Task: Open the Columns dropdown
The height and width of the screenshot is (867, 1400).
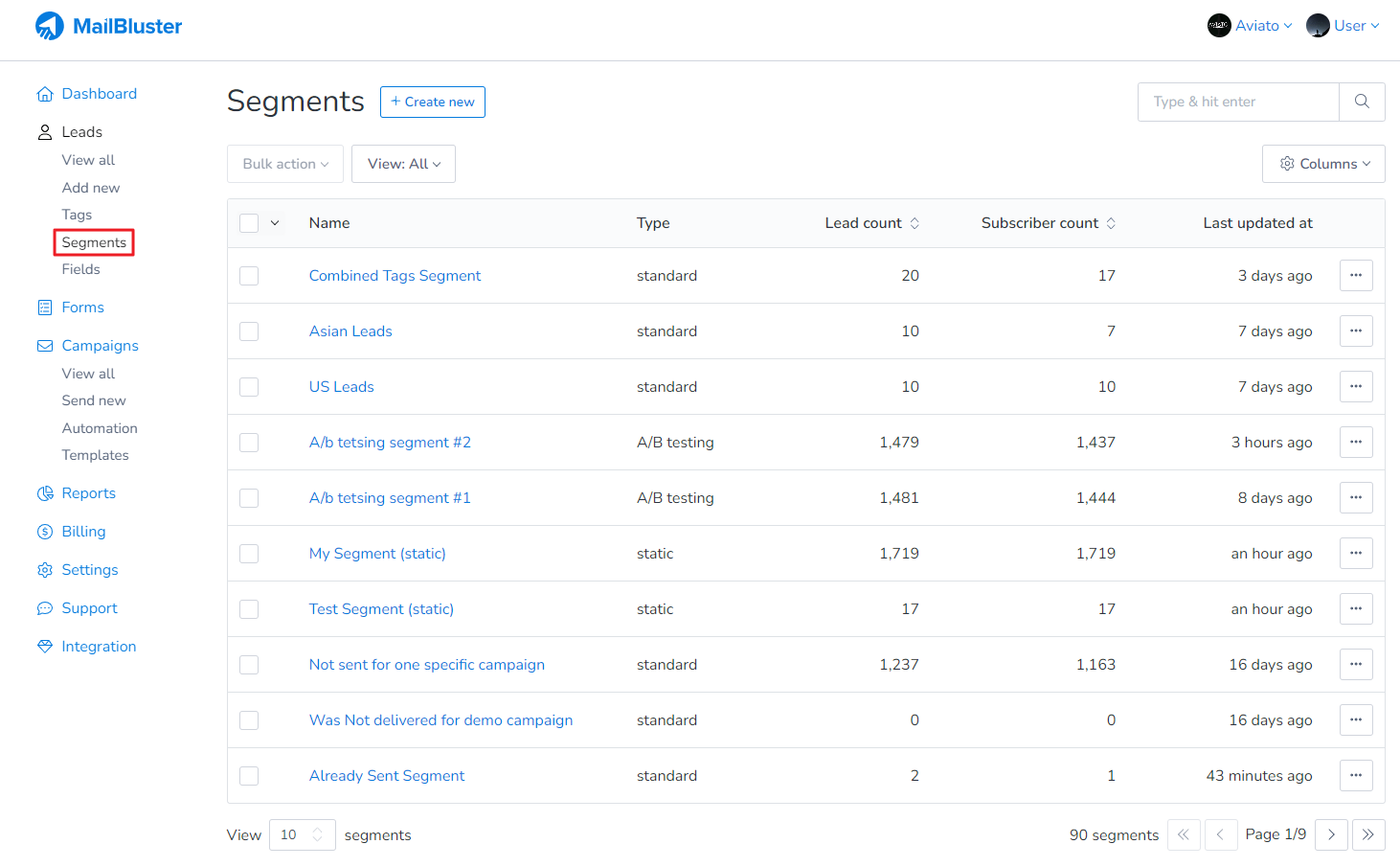Action: coord(1323,164)
